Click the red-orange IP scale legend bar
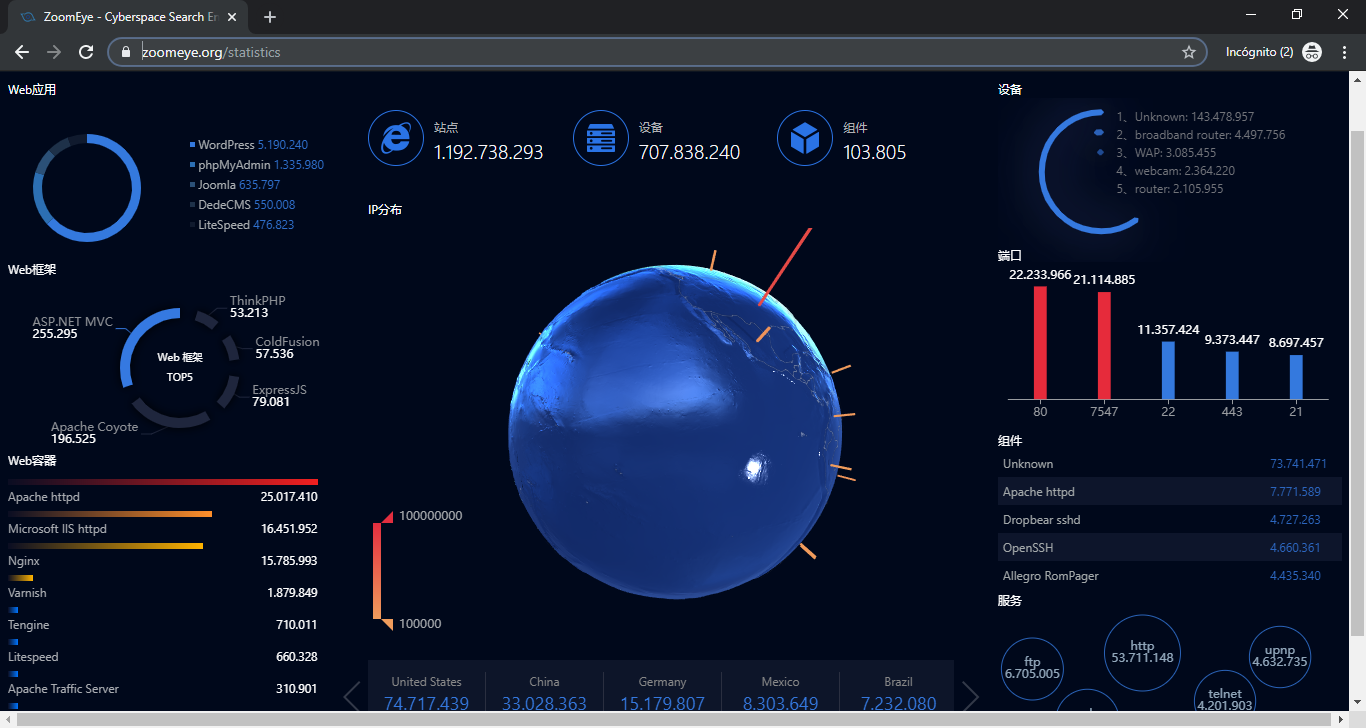This screenshot has width=1366, height=728. (x=377, y=570)
